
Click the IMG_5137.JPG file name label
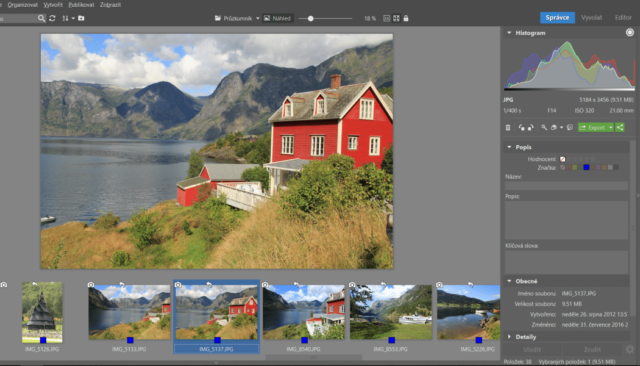[216, 349]
